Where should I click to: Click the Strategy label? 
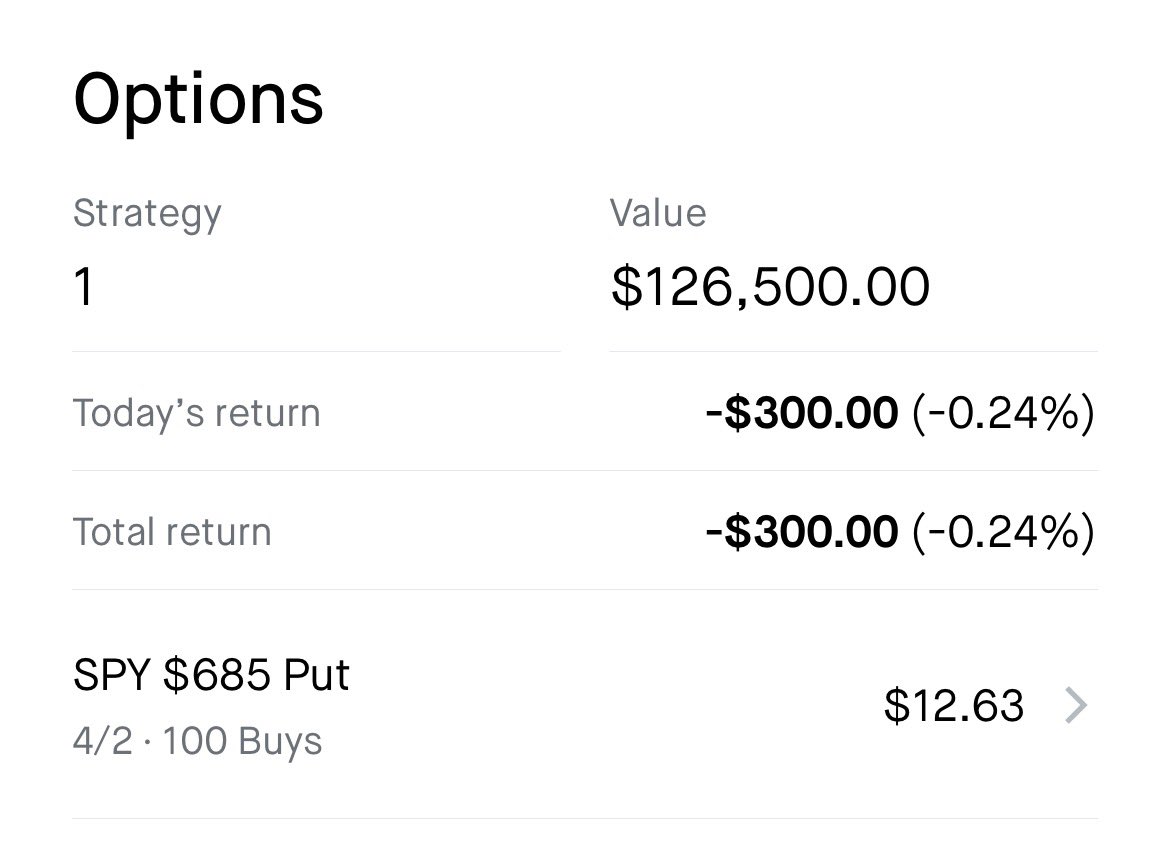146,214
